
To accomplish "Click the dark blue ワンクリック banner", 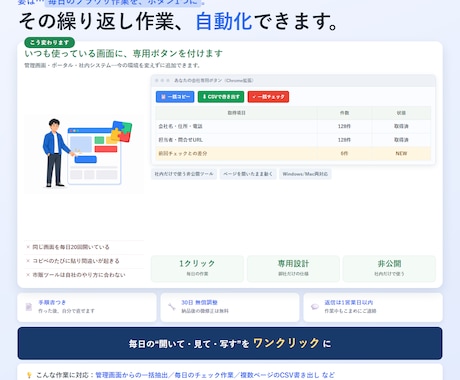I will point(230,343).
